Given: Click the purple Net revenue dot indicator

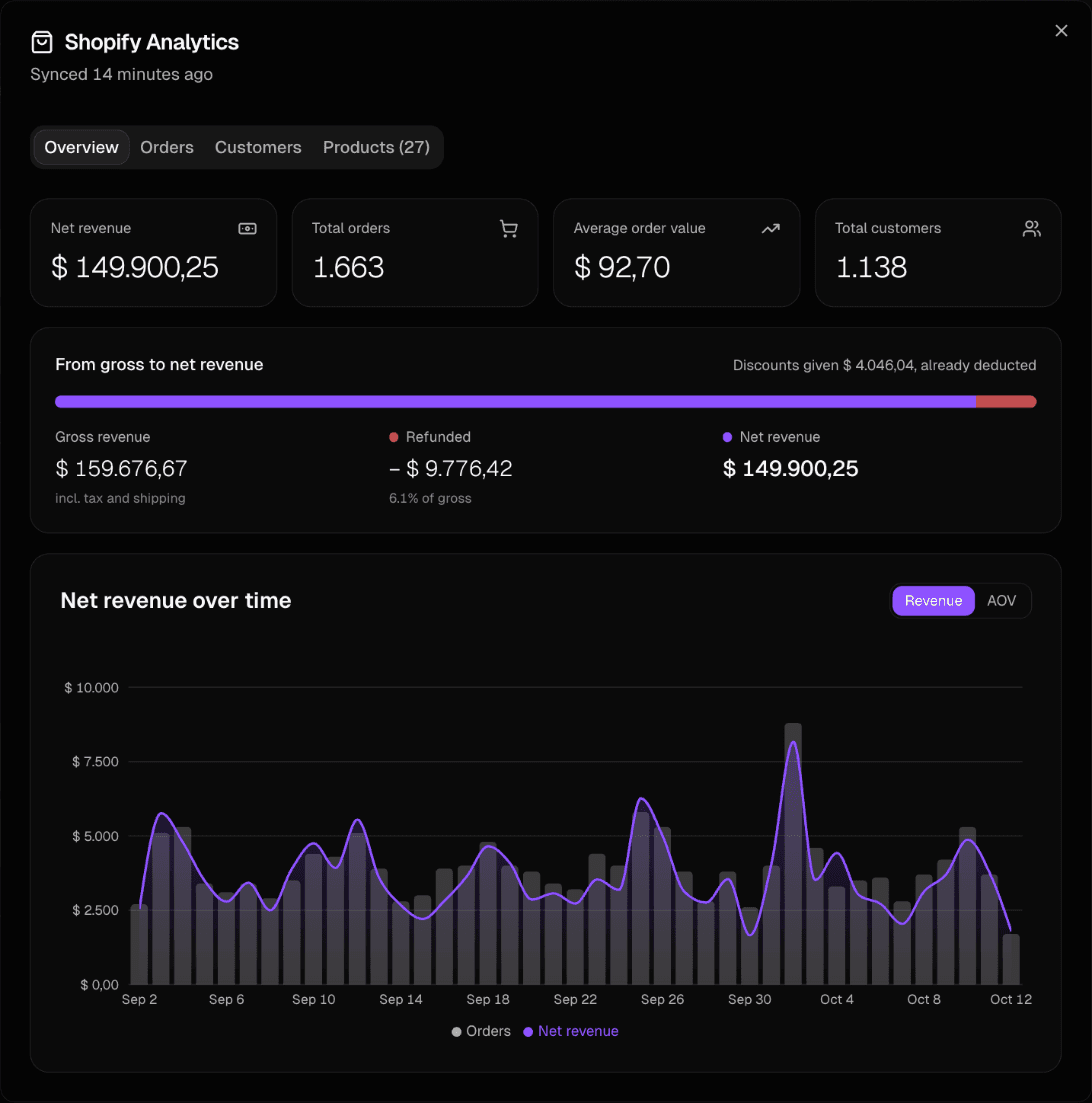Looking at the screenshot, I should pos(728,438).
